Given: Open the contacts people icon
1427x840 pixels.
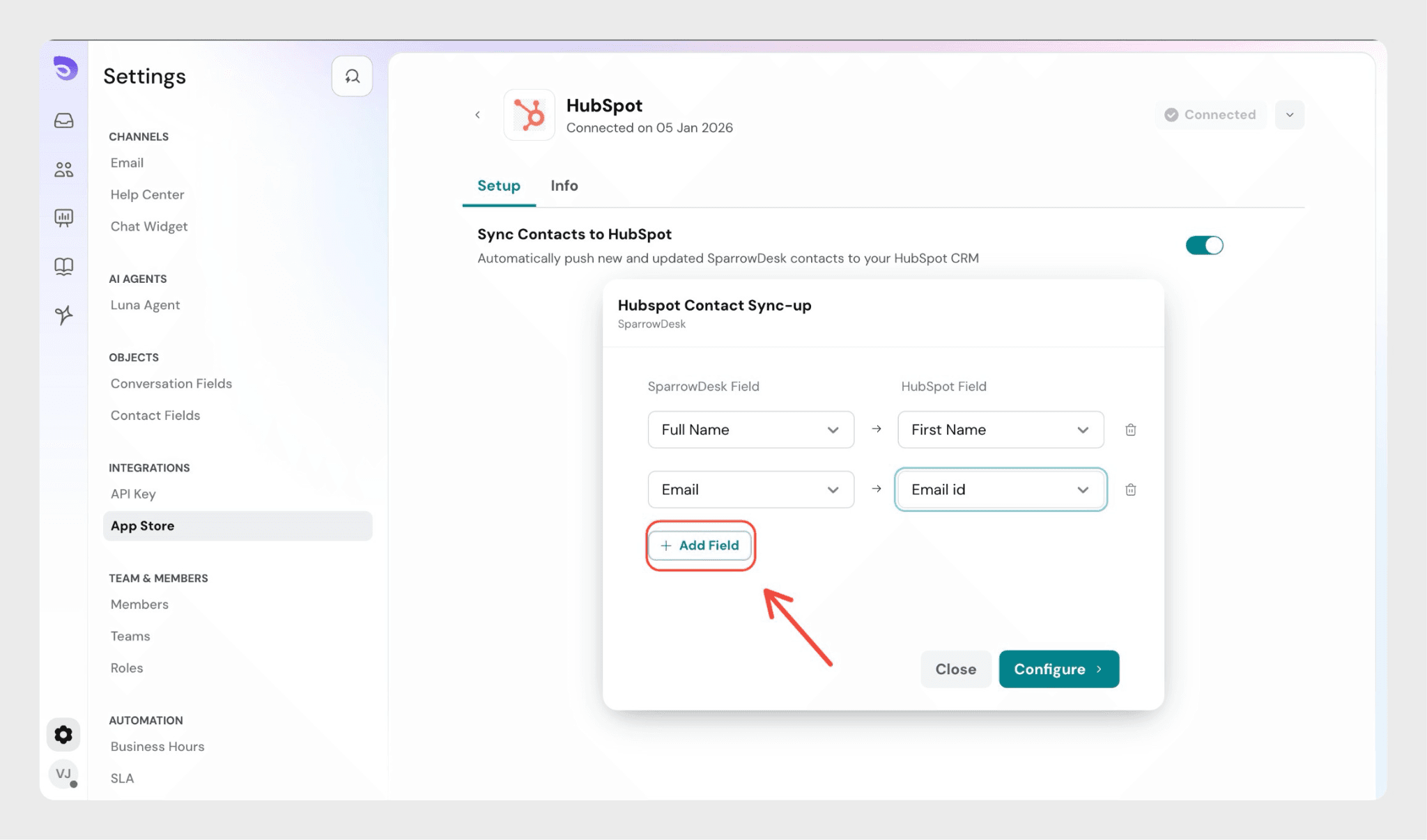Looking at the screenshot, I should click(63, 169).
